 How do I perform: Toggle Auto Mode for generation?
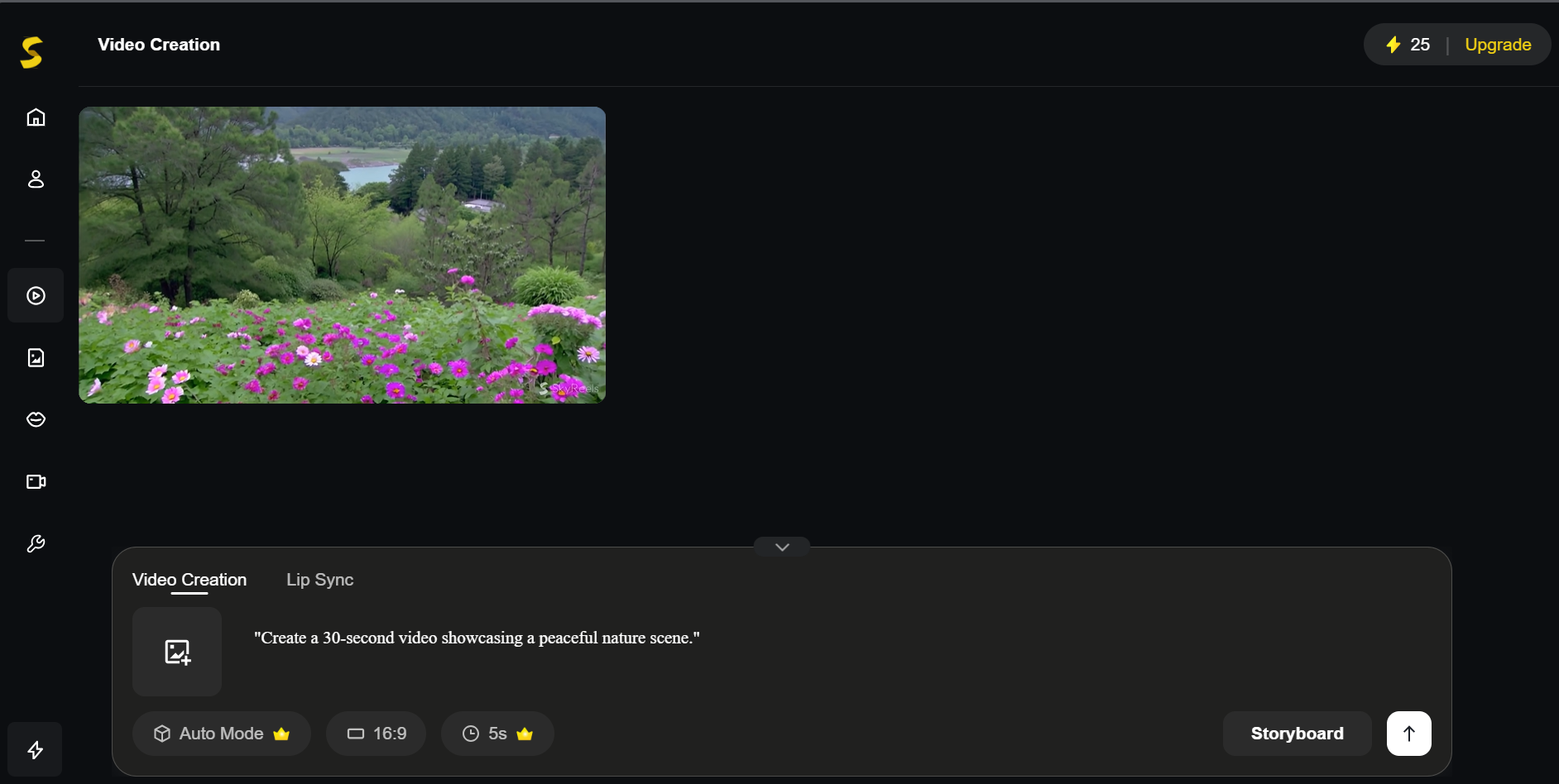pyautogui.click(x=221, y=734)
